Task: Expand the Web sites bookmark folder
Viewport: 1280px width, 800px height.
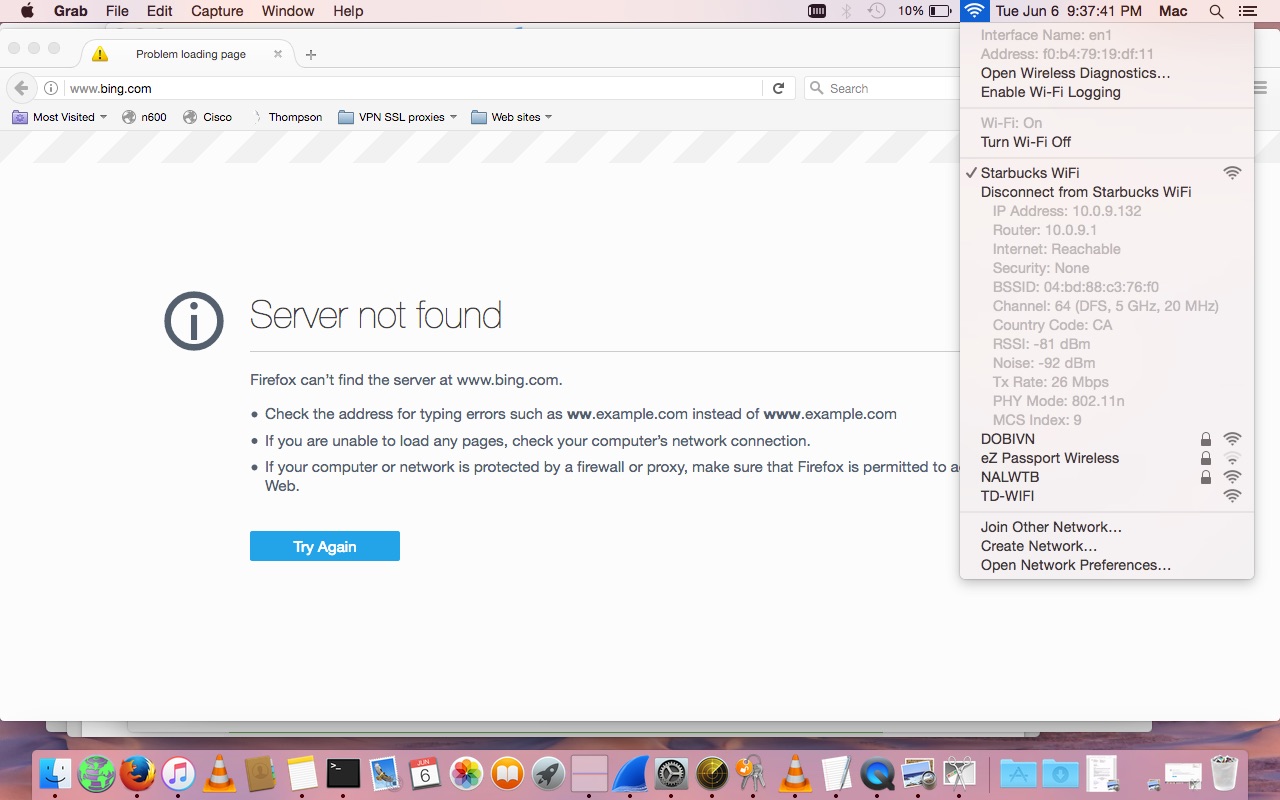Action: pos(511,117)
